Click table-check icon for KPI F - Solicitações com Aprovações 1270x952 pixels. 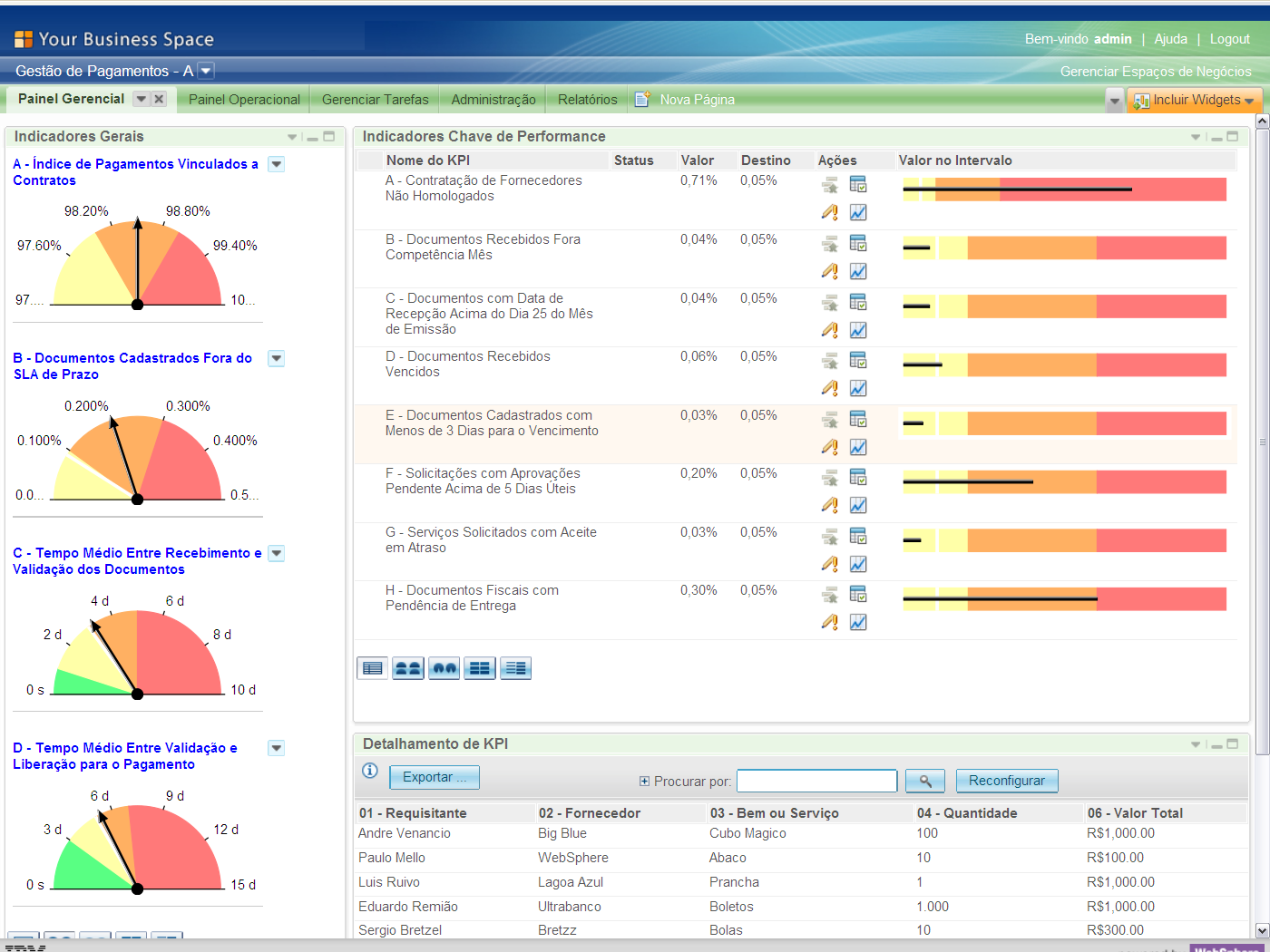[858, 477]
